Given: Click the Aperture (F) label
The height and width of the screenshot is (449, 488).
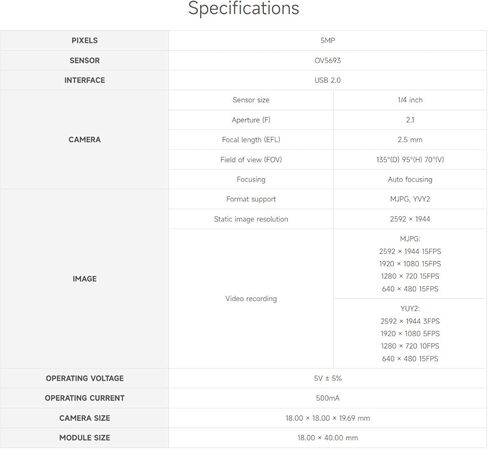Looking at the screenshot, I should (x=251, y=120).
